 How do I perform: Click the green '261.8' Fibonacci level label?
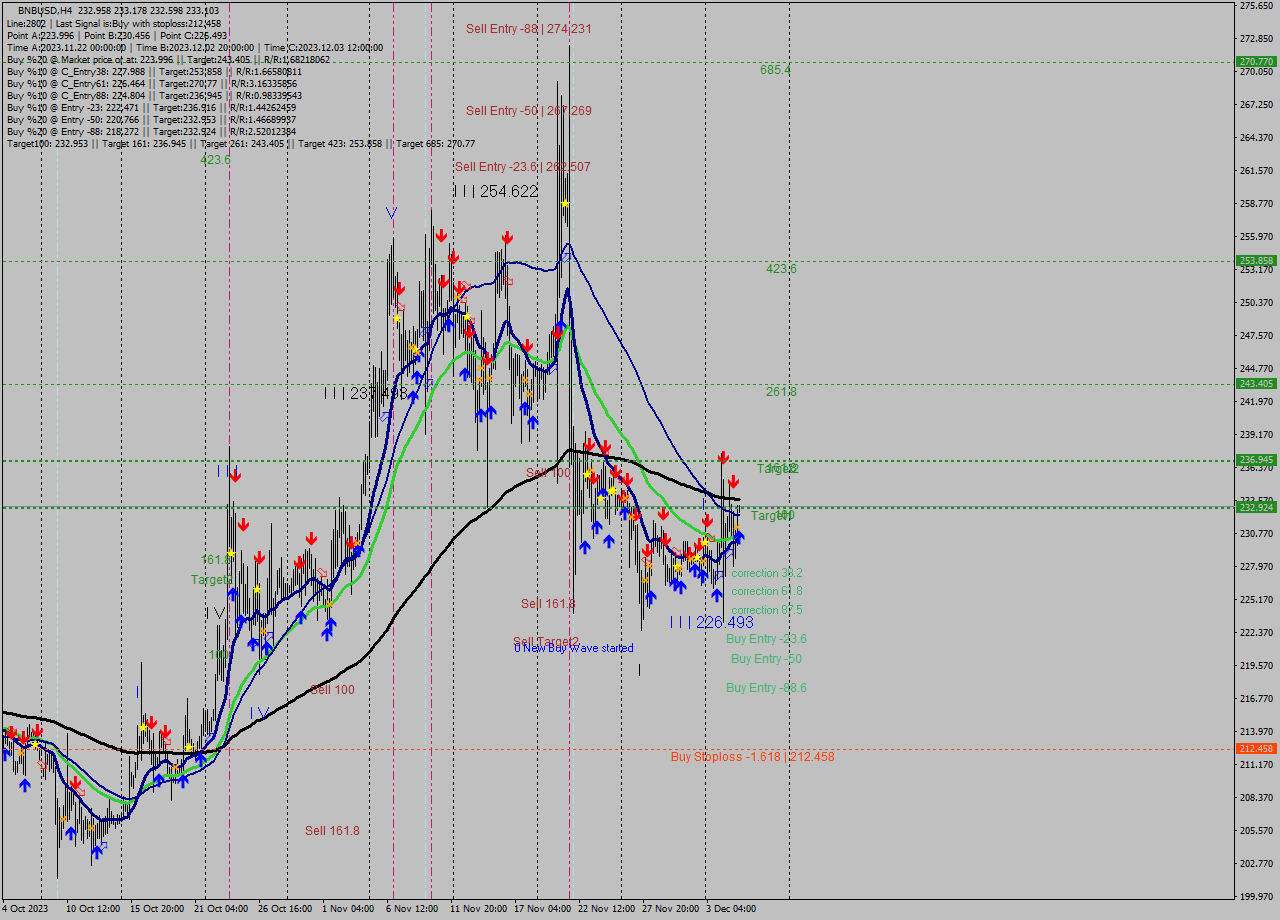781,392
